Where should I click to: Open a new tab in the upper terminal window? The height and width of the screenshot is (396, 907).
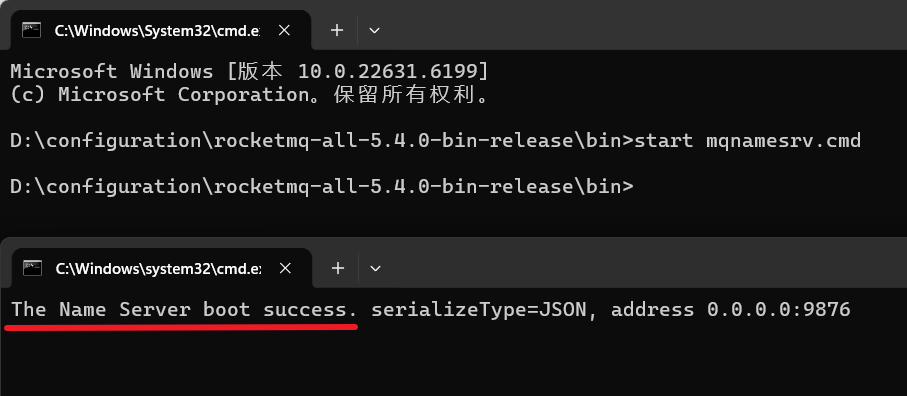click(337, 30)
